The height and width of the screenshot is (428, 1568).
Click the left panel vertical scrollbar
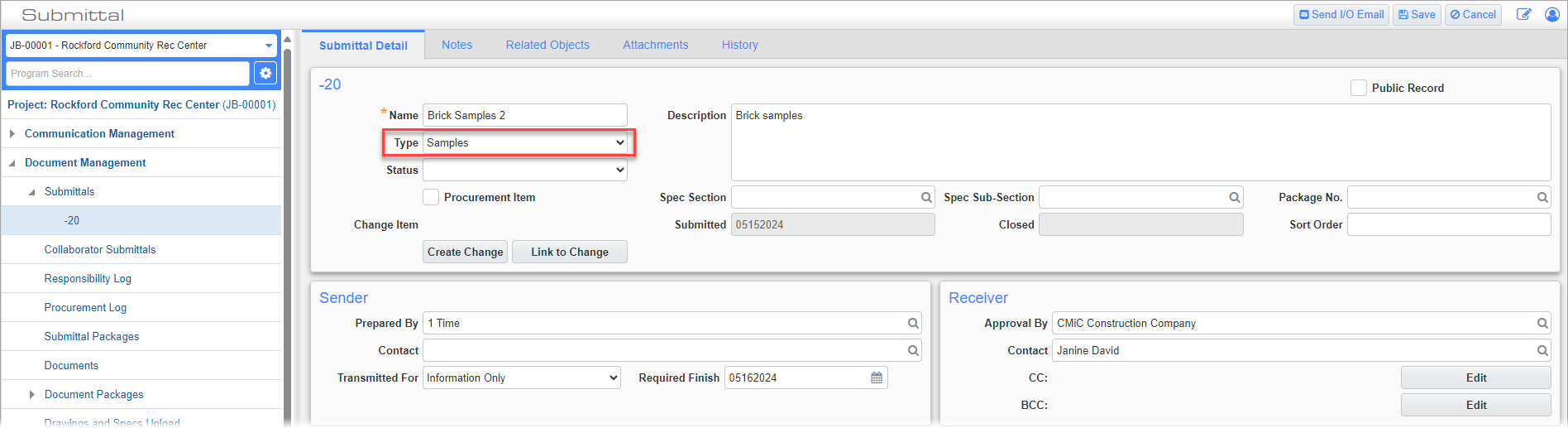point(287,232)
